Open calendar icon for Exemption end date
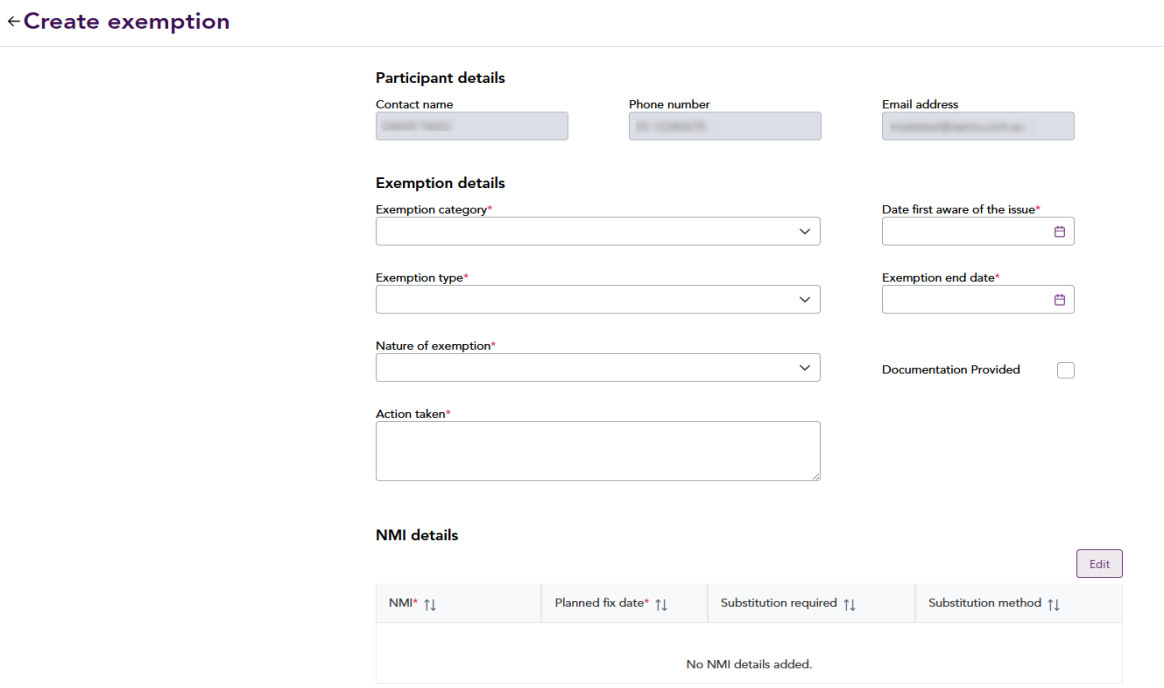Viewport: 1164px width, 688px height. pyautogui.click(x=1059, y=300)
